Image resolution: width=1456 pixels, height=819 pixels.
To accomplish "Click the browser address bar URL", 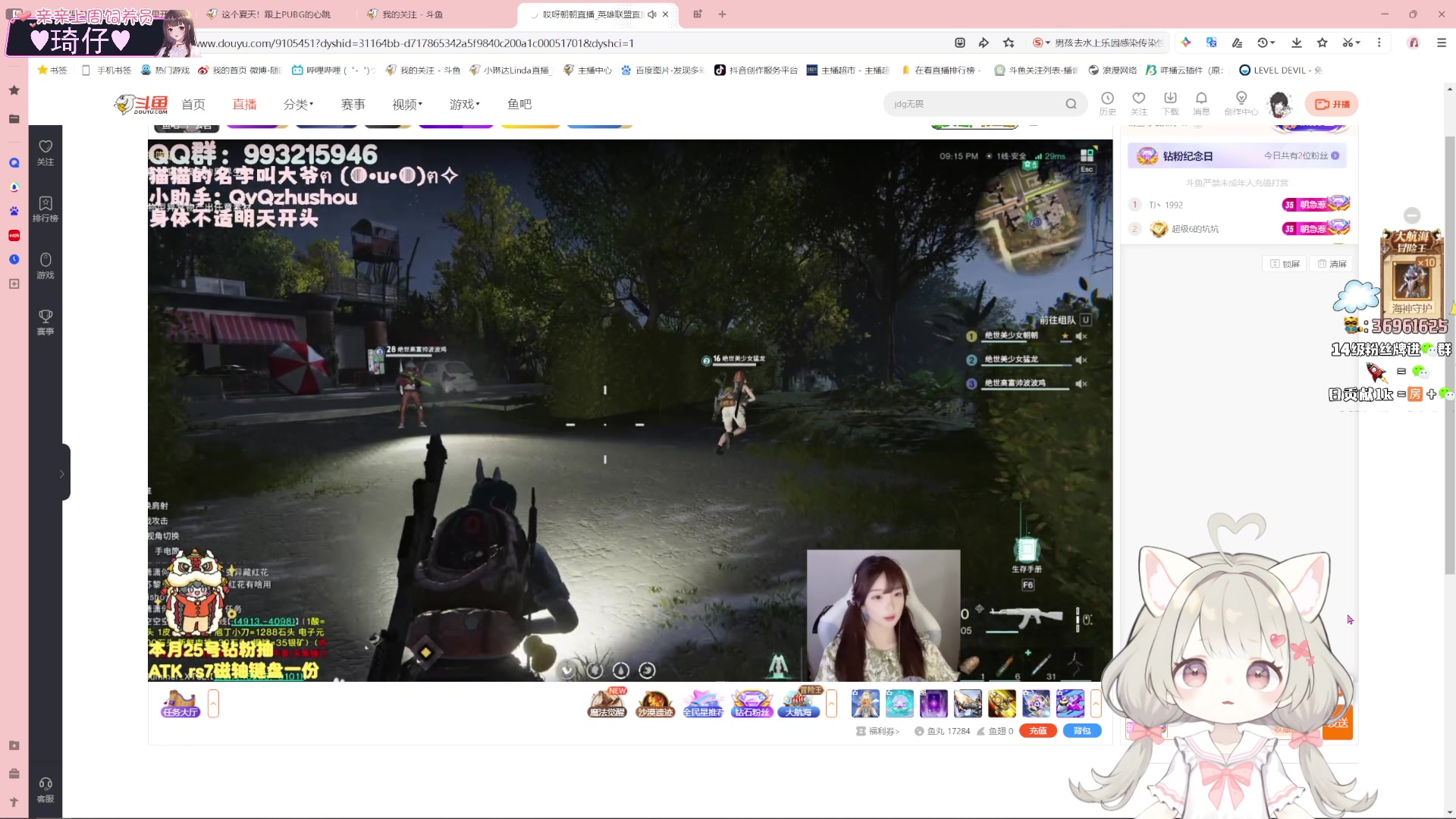I will pos(416,43).
